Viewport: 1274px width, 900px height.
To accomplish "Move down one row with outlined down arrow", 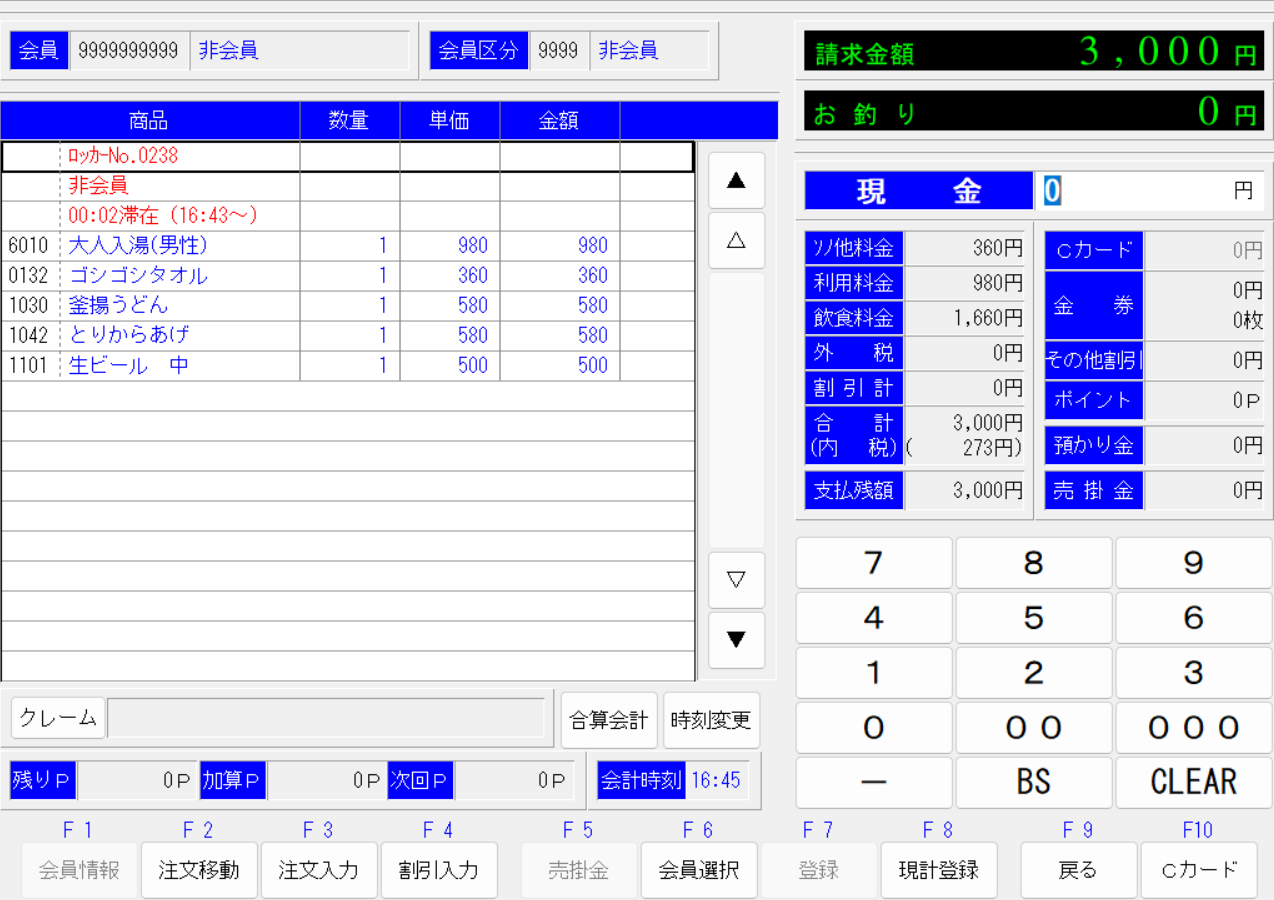I will pos(736,580).
